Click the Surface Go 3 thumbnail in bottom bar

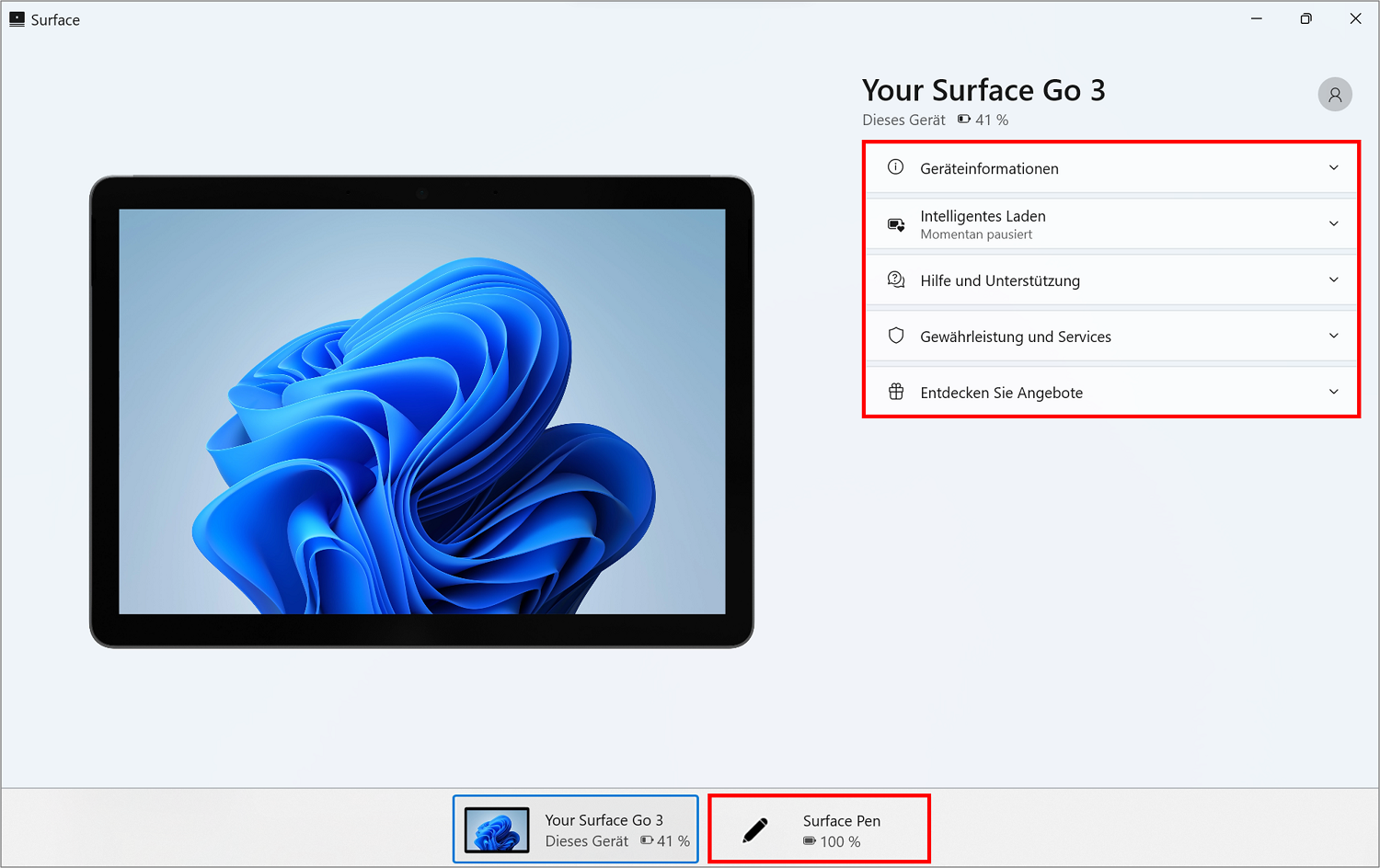[497, 830]
